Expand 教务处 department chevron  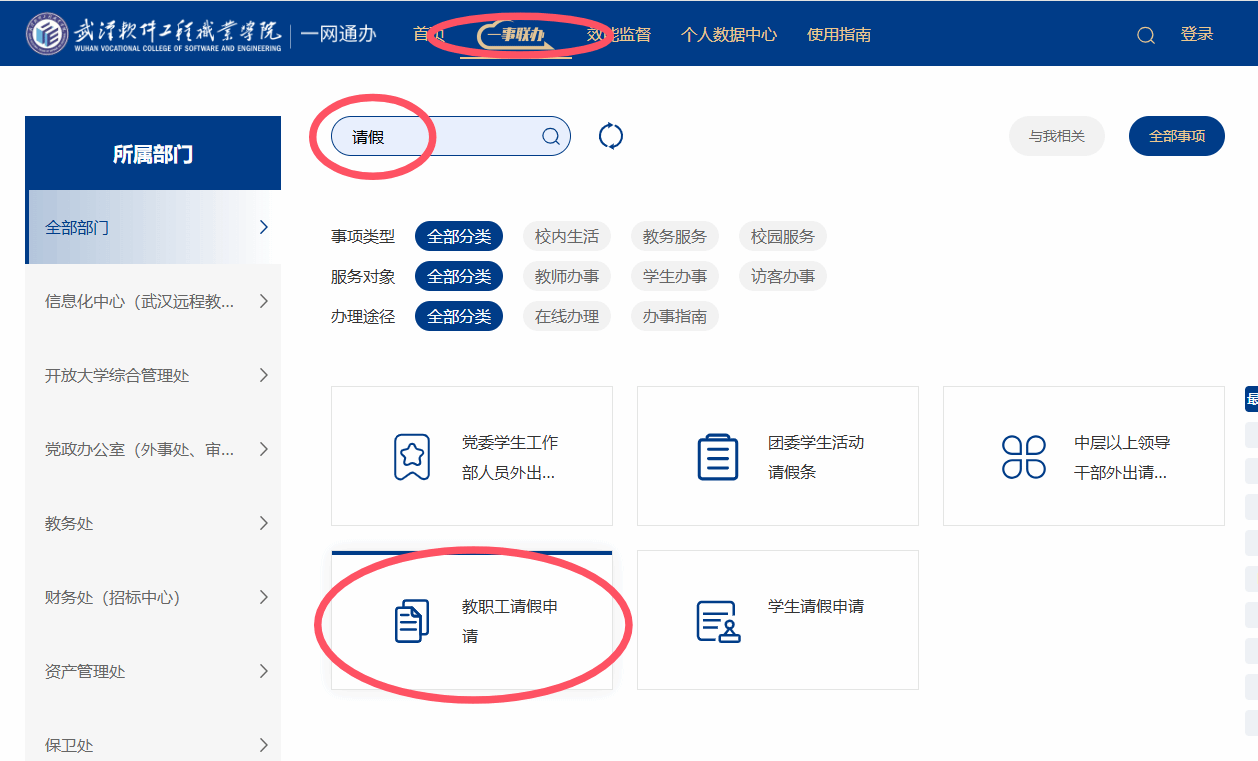pyautogui.click(x=264, y=523)
